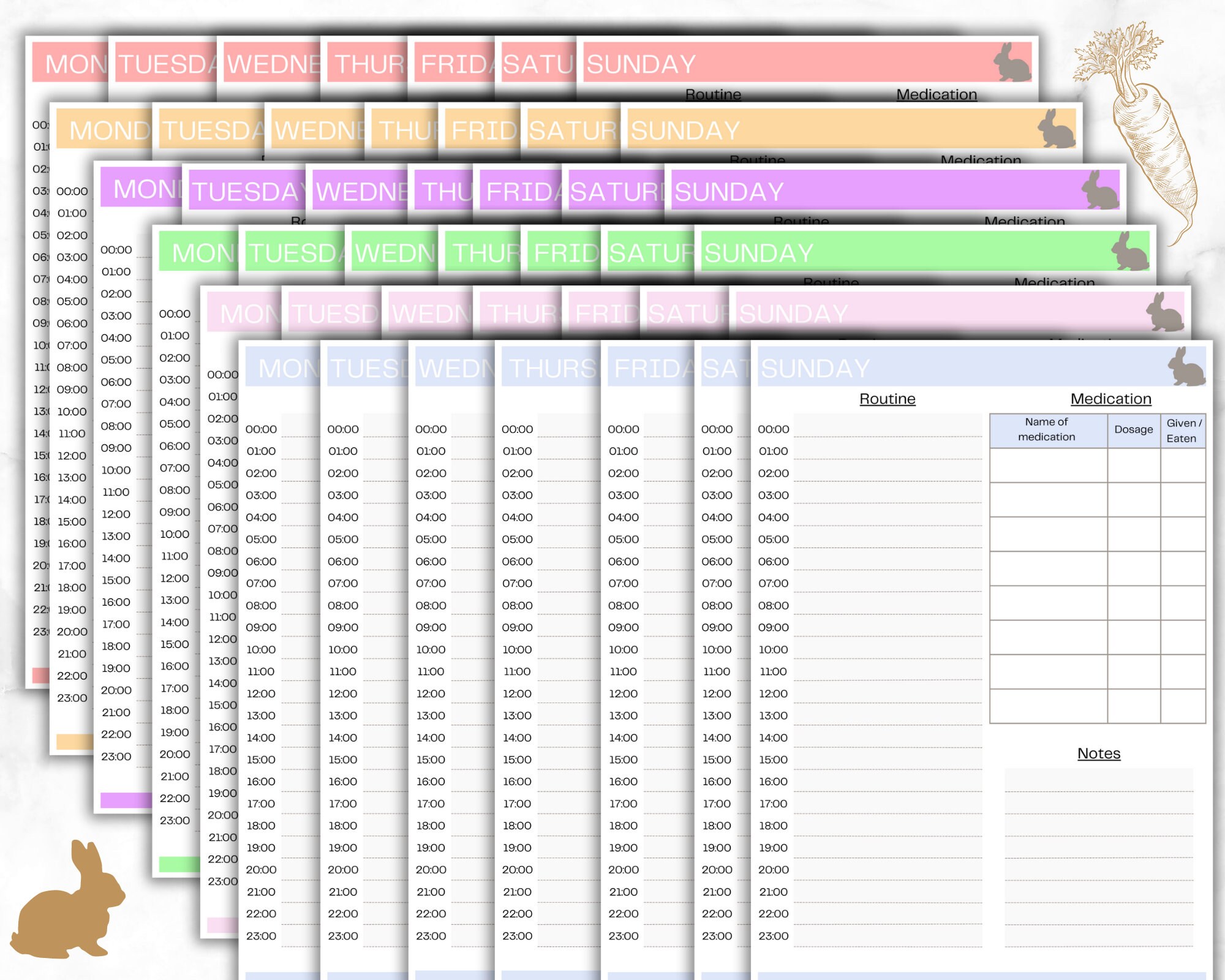Click the Given / Eaten column header
This screenshot has width=1225, height=980.
[x=1183, y=431]
